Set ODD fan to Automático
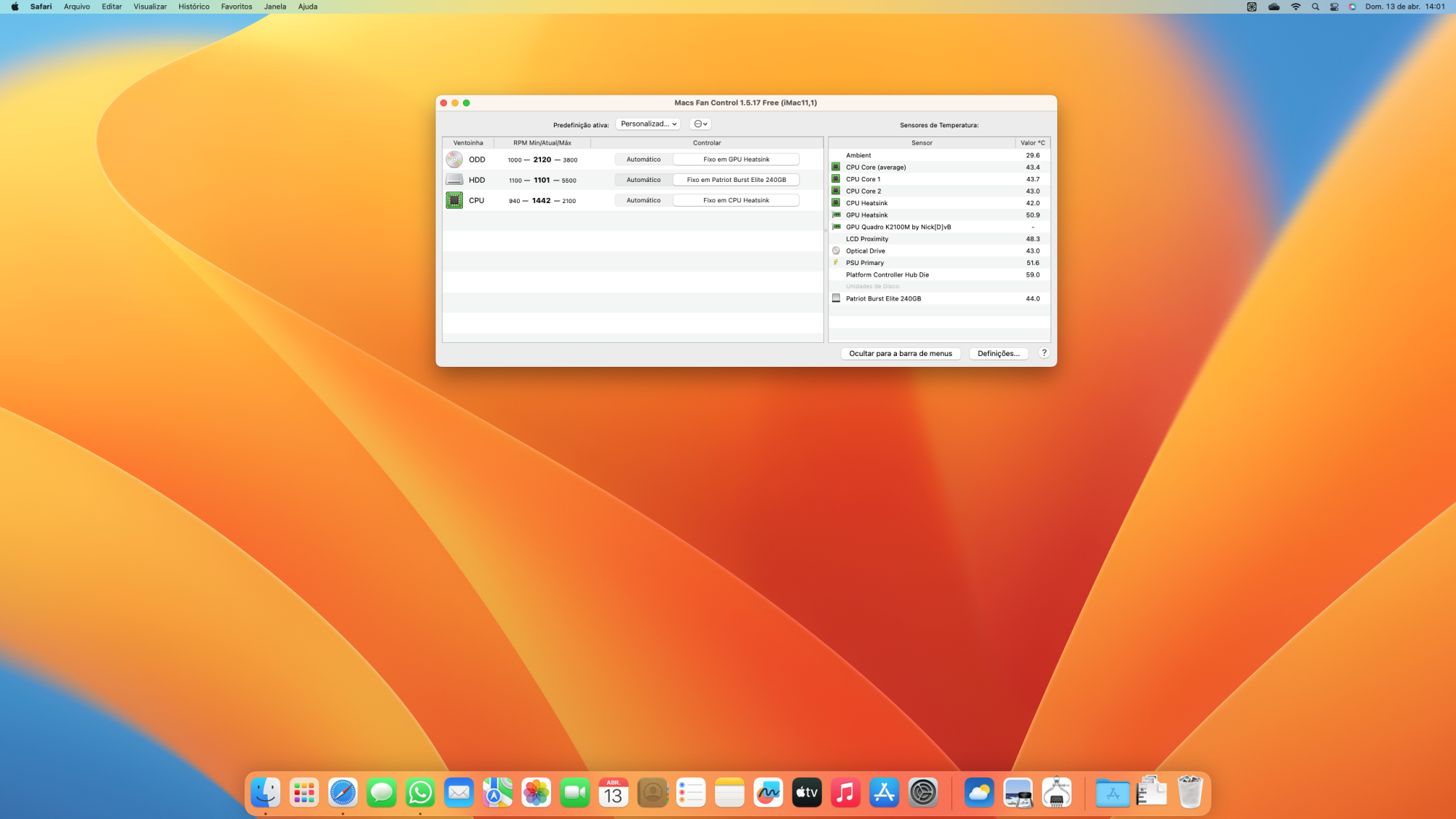 pos(644,159)
